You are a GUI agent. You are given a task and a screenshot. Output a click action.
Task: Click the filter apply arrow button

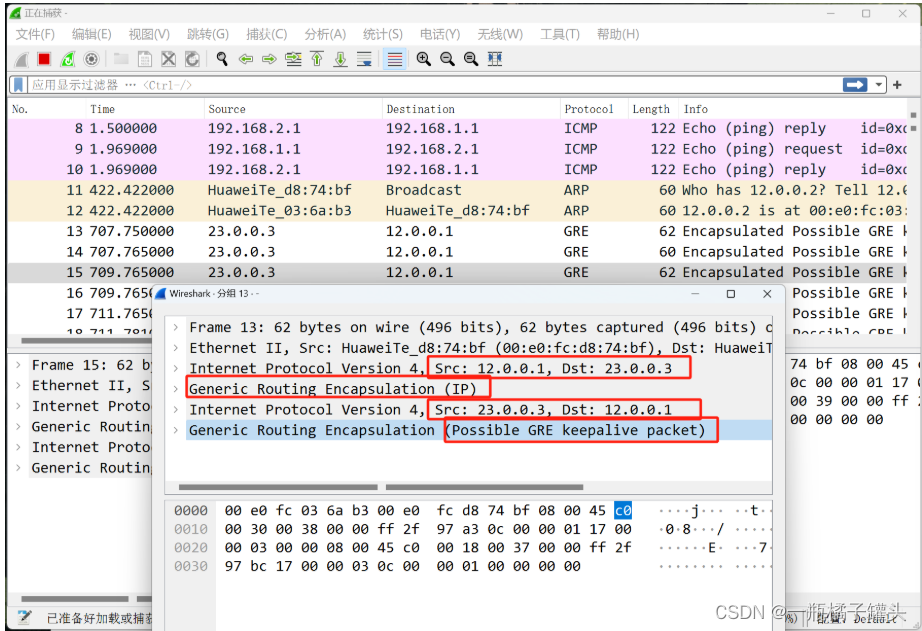pos(854,84)
